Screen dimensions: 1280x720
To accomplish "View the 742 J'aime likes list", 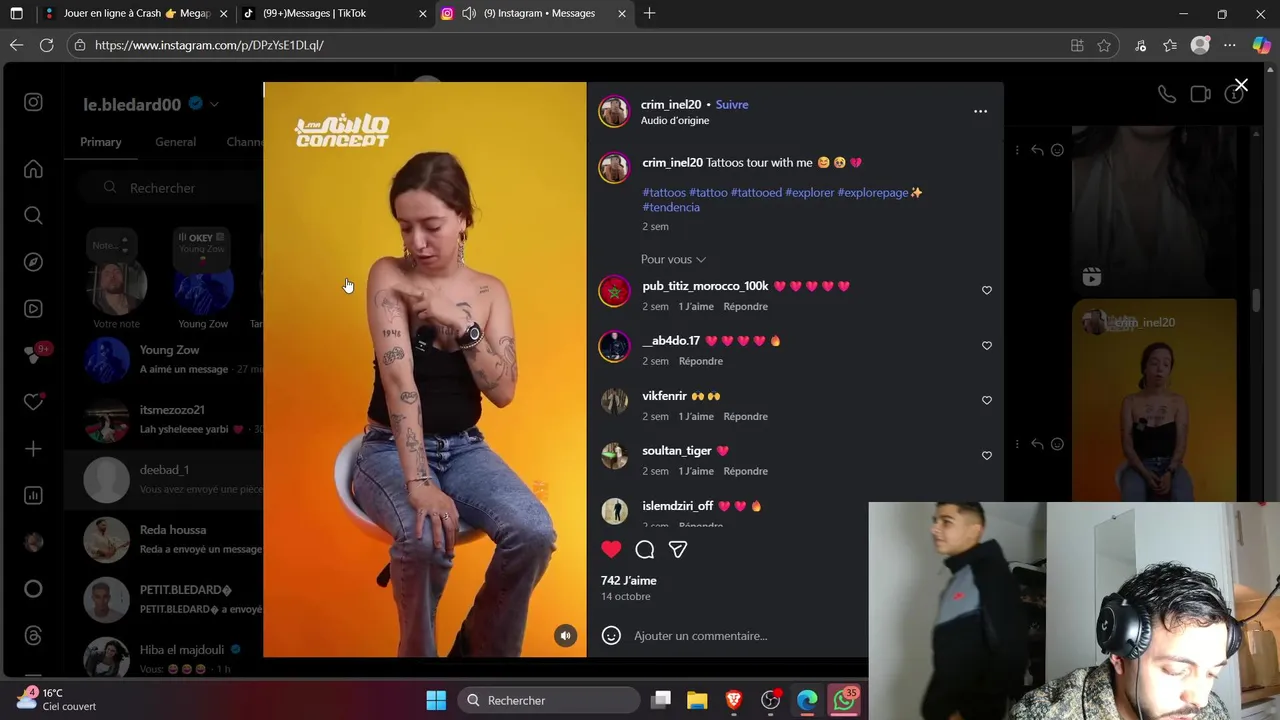I will pyautogui.click(x=628, y=580).
